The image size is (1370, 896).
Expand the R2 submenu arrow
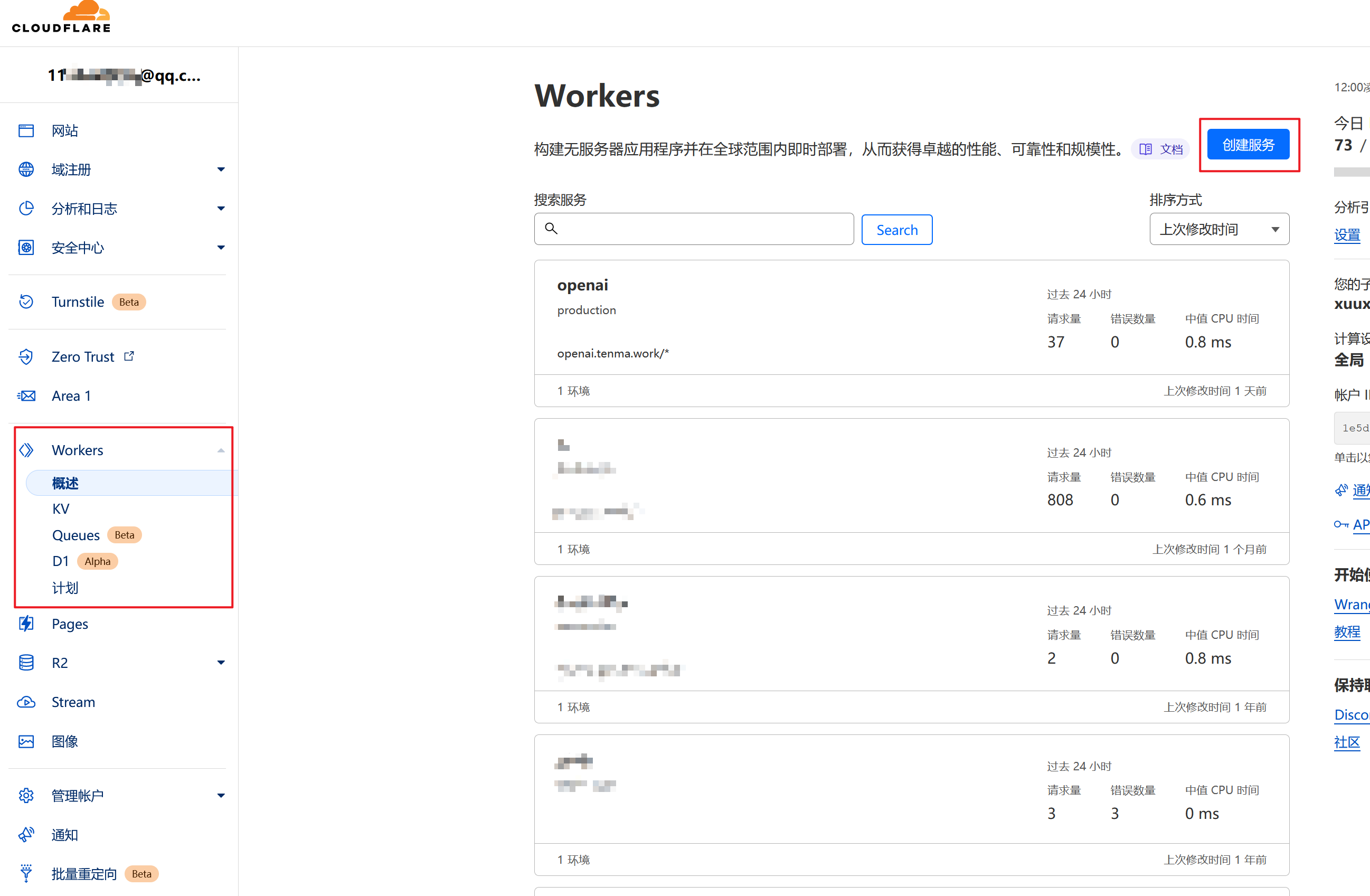pyautogui.click(x=221, y=663)
